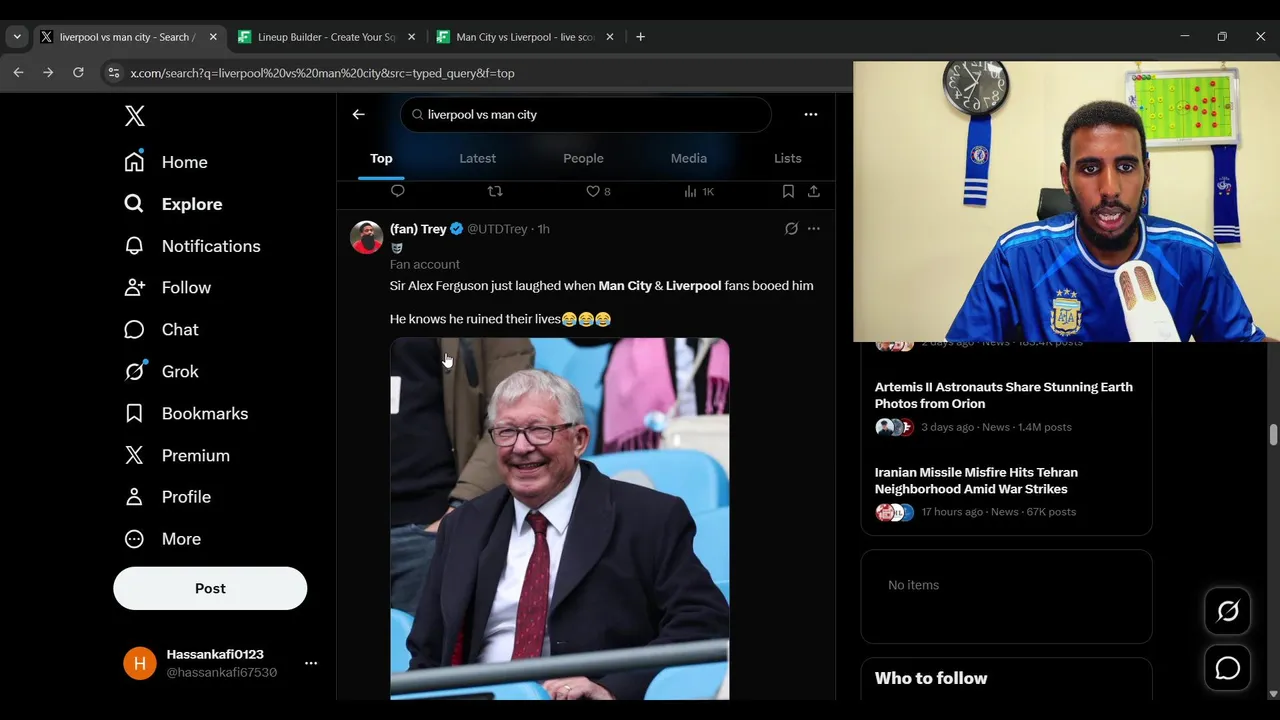Switch to the Latest tab
This screenshot has width=1280, height=720.
point(477,158)
